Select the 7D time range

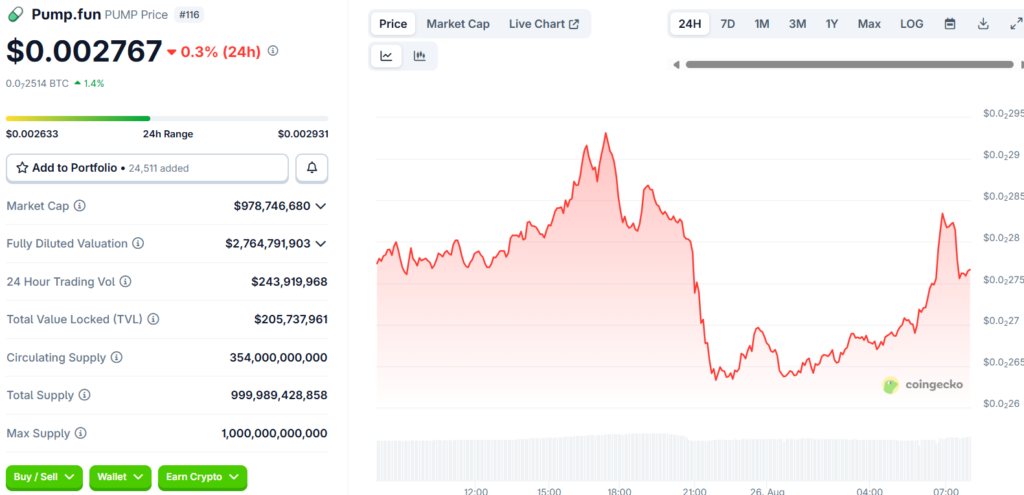tap(728, 24)
